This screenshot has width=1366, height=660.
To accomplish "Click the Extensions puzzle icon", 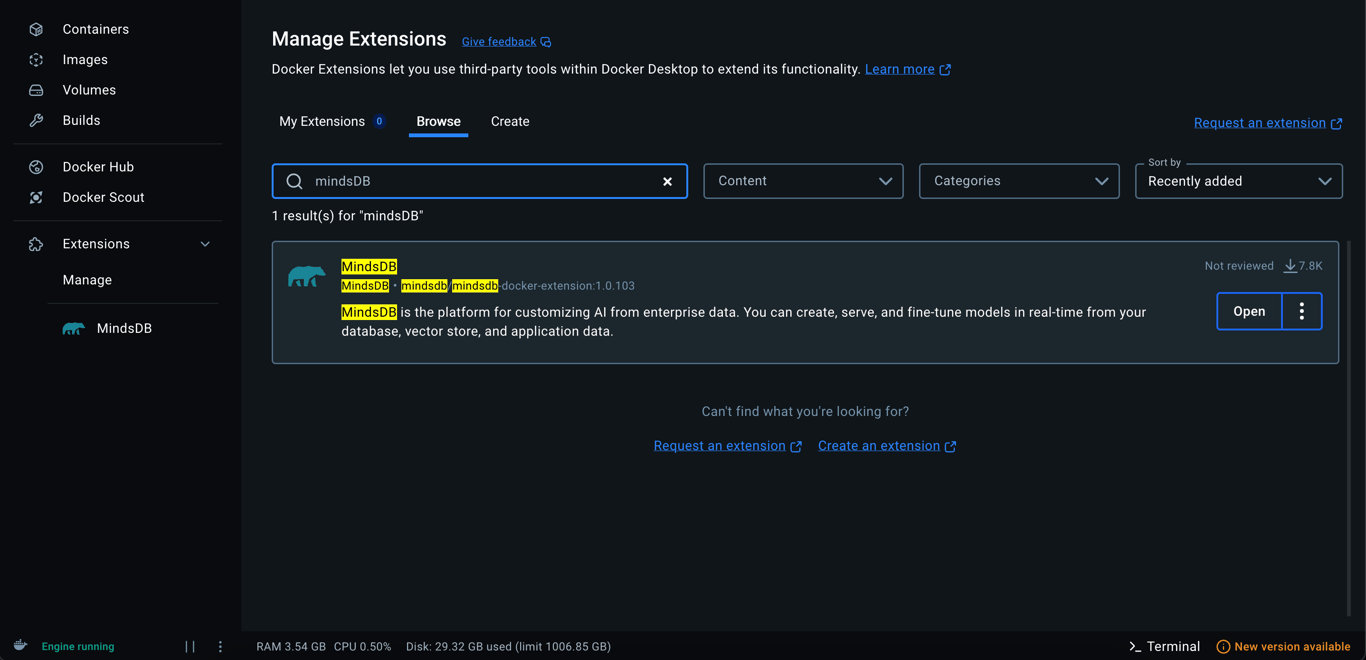I will pyautogui.click(x=36, y=244).
